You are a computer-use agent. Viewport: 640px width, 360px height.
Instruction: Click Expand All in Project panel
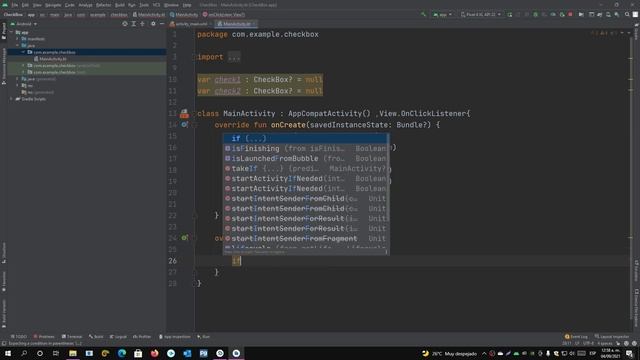[x=133, y=24]
